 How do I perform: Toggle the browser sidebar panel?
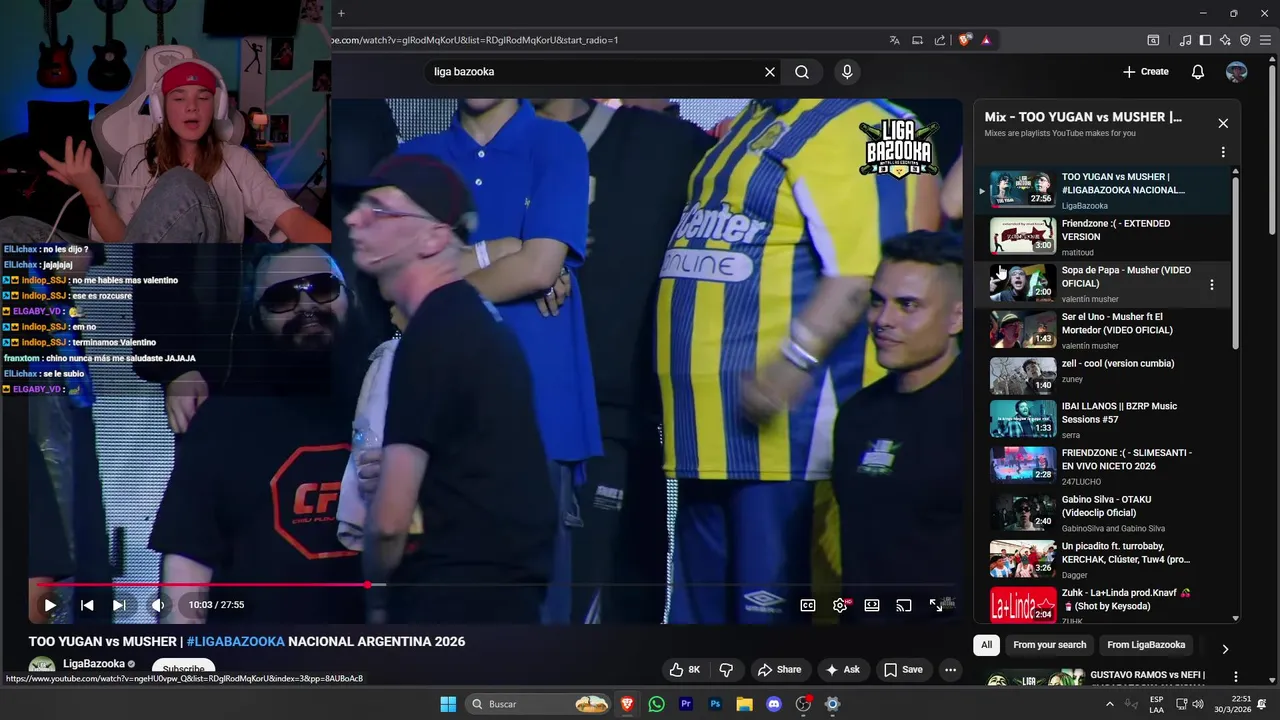[1205, 40]
